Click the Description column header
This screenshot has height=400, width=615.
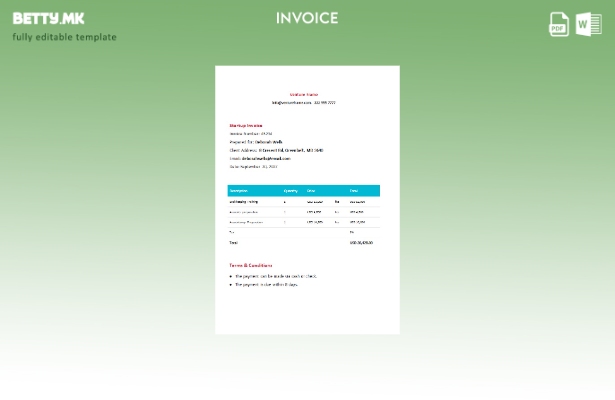(239, 190)
